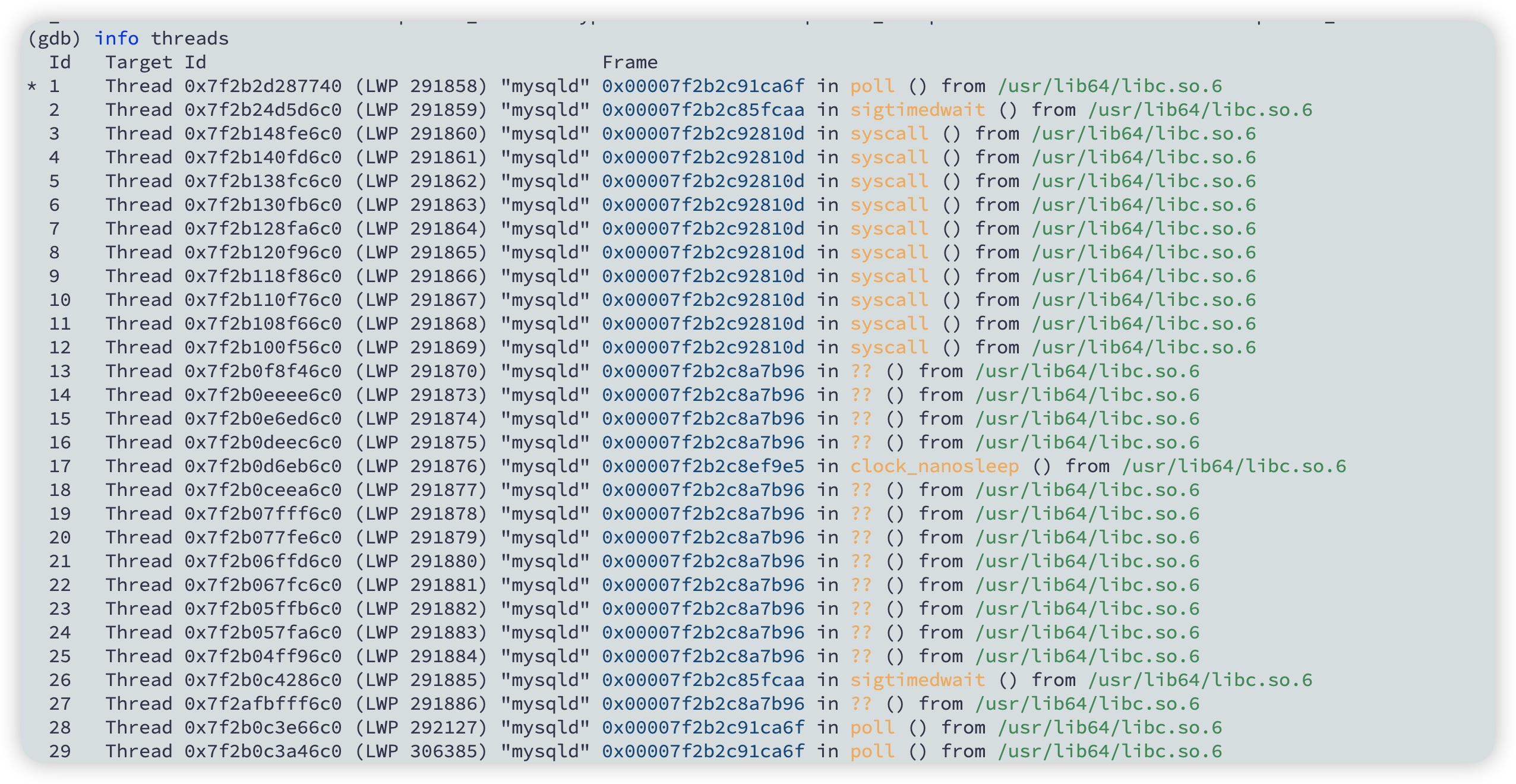
Task: Click the 'threads' word after info
Action: tap(190, 39)
